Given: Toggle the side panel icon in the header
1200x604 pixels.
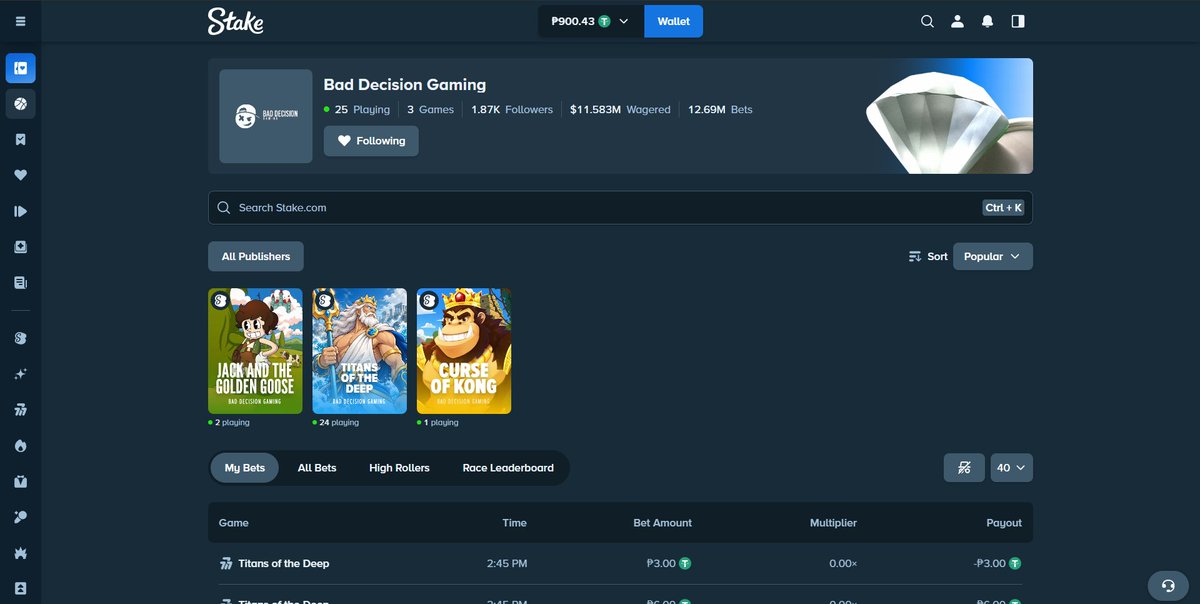Looking at the screenshot, I should [1018, 21].
